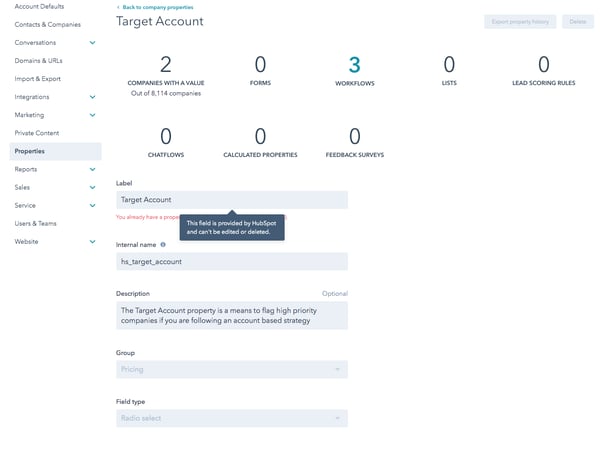Click the Delete property button
Image resolution: width=600 pixels, height=450 pixels.
click(577, 22)
